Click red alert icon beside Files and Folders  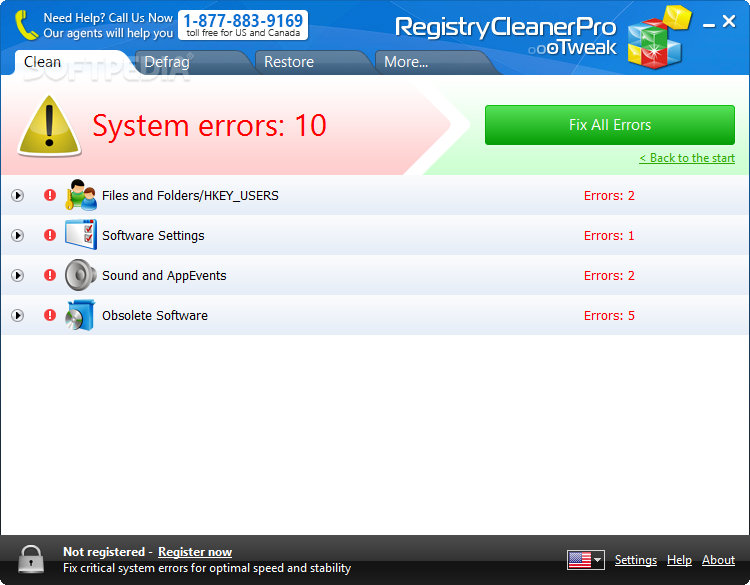point(50,195)
